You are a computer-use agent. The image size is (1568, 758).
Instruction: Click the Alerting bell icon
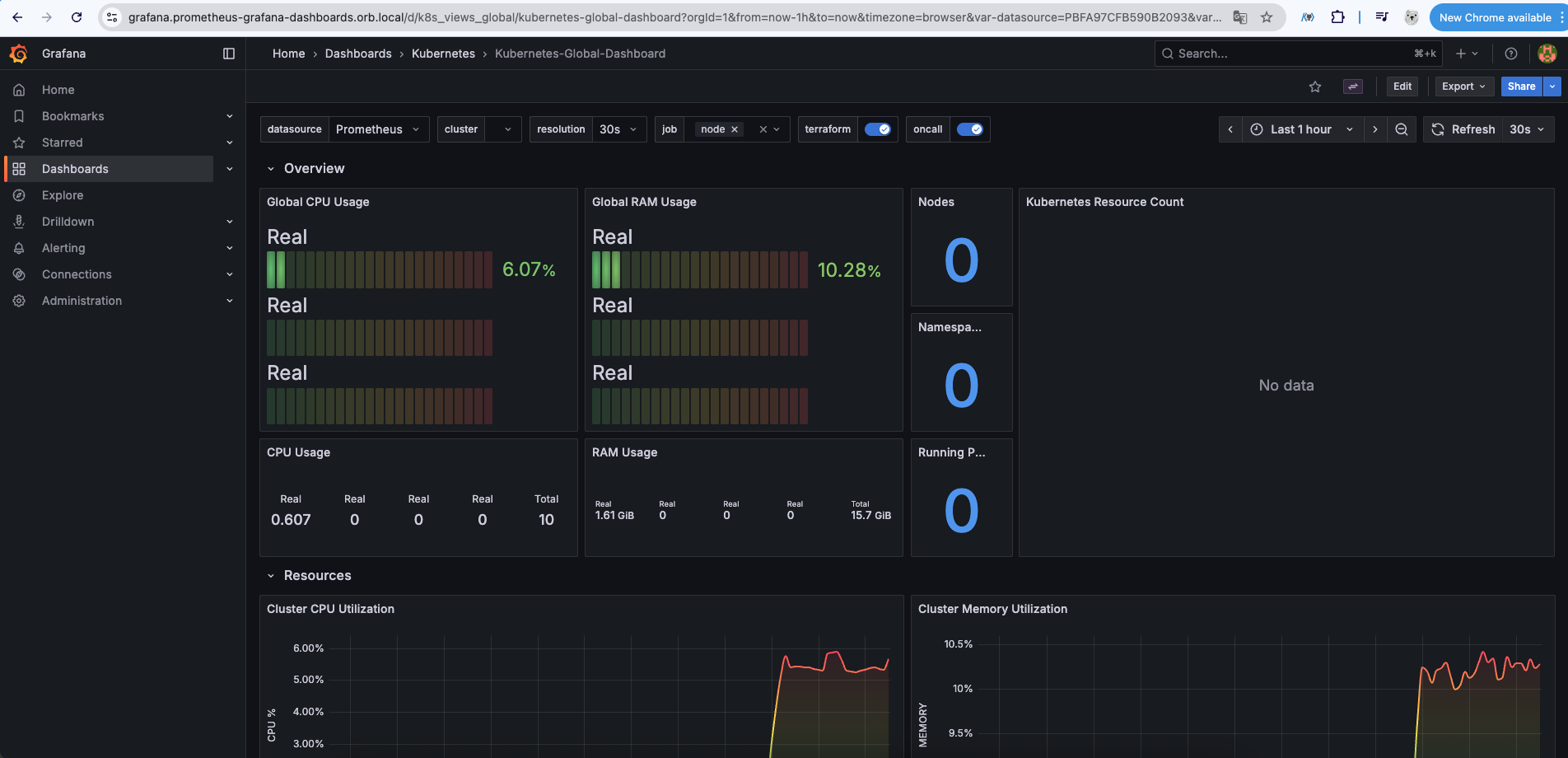tap(19, 248)
